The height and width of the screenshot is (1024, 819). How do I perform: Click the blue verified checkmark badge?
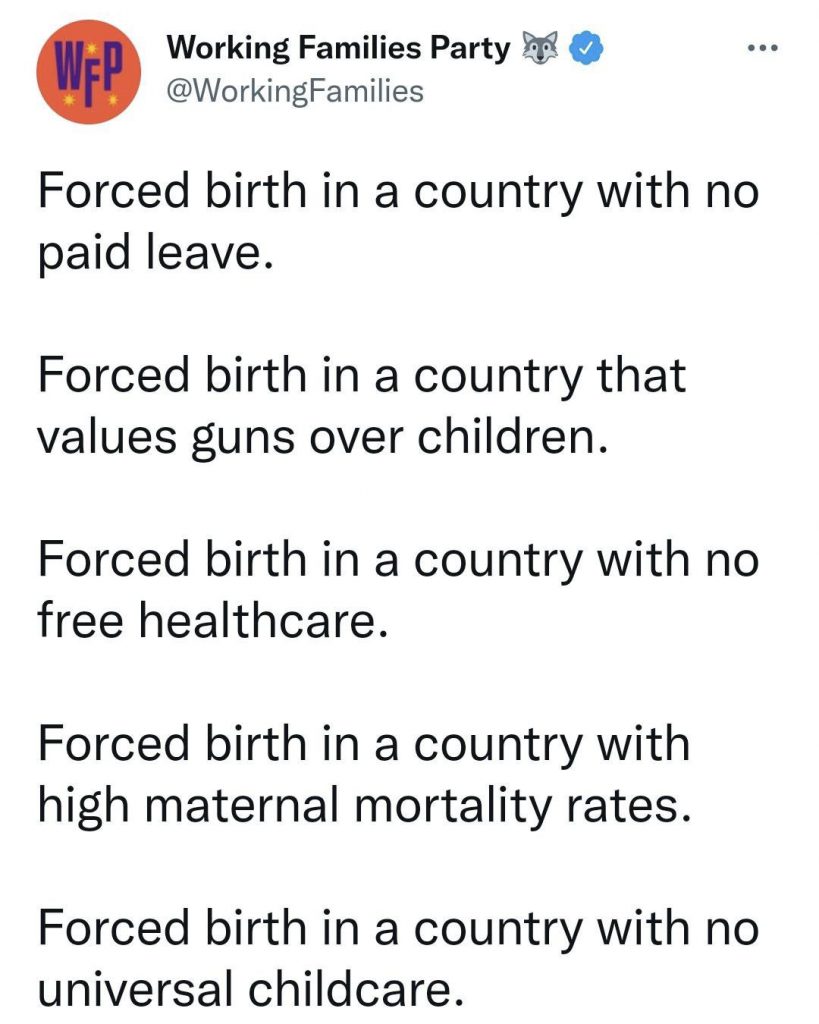click(x=587, y=48)
